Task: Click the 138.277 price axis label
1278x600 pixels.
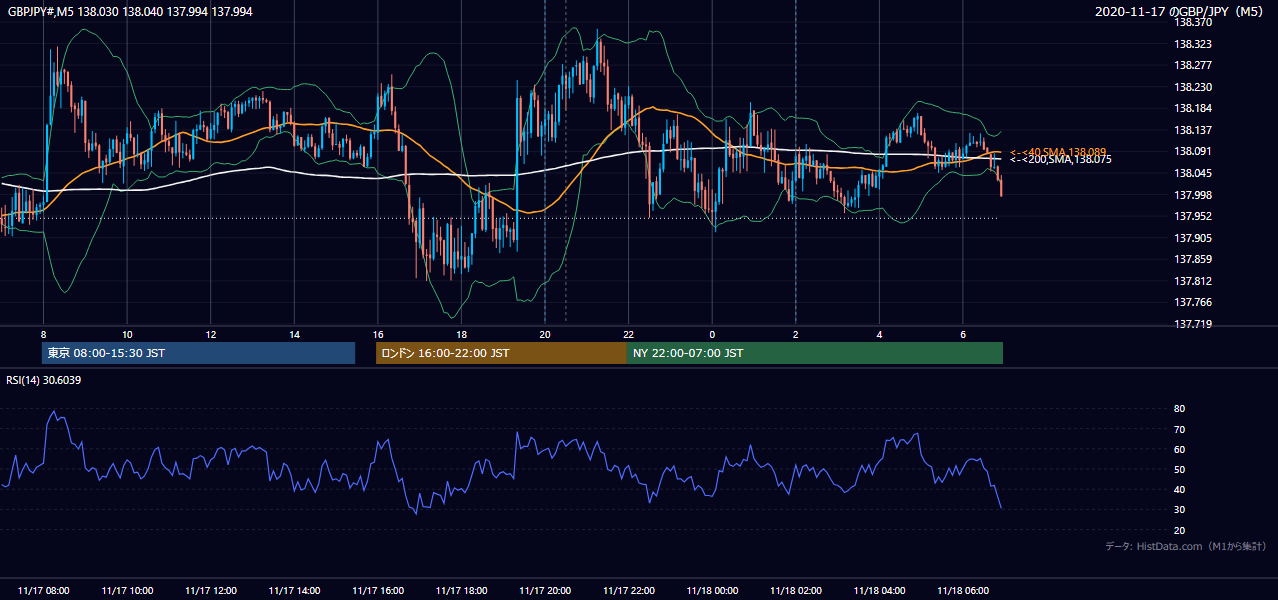Action: pos(1193,65)
